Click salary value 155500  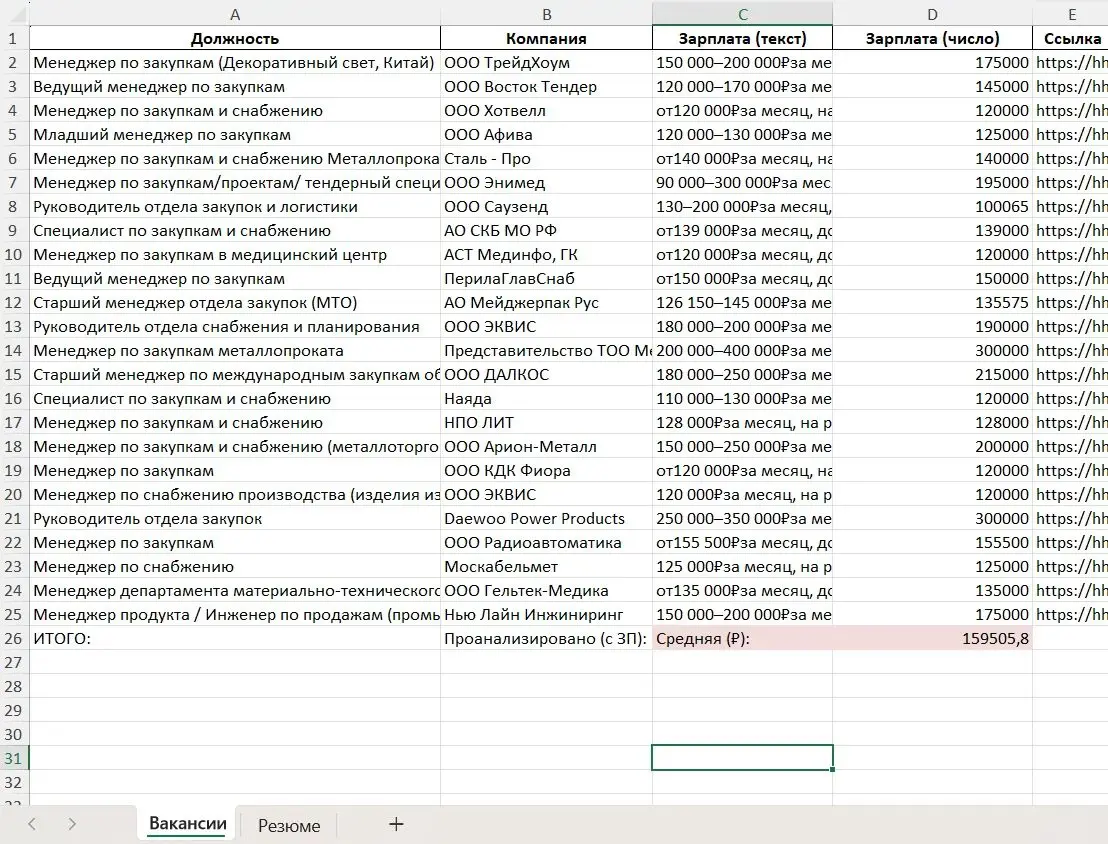[932, 543]
